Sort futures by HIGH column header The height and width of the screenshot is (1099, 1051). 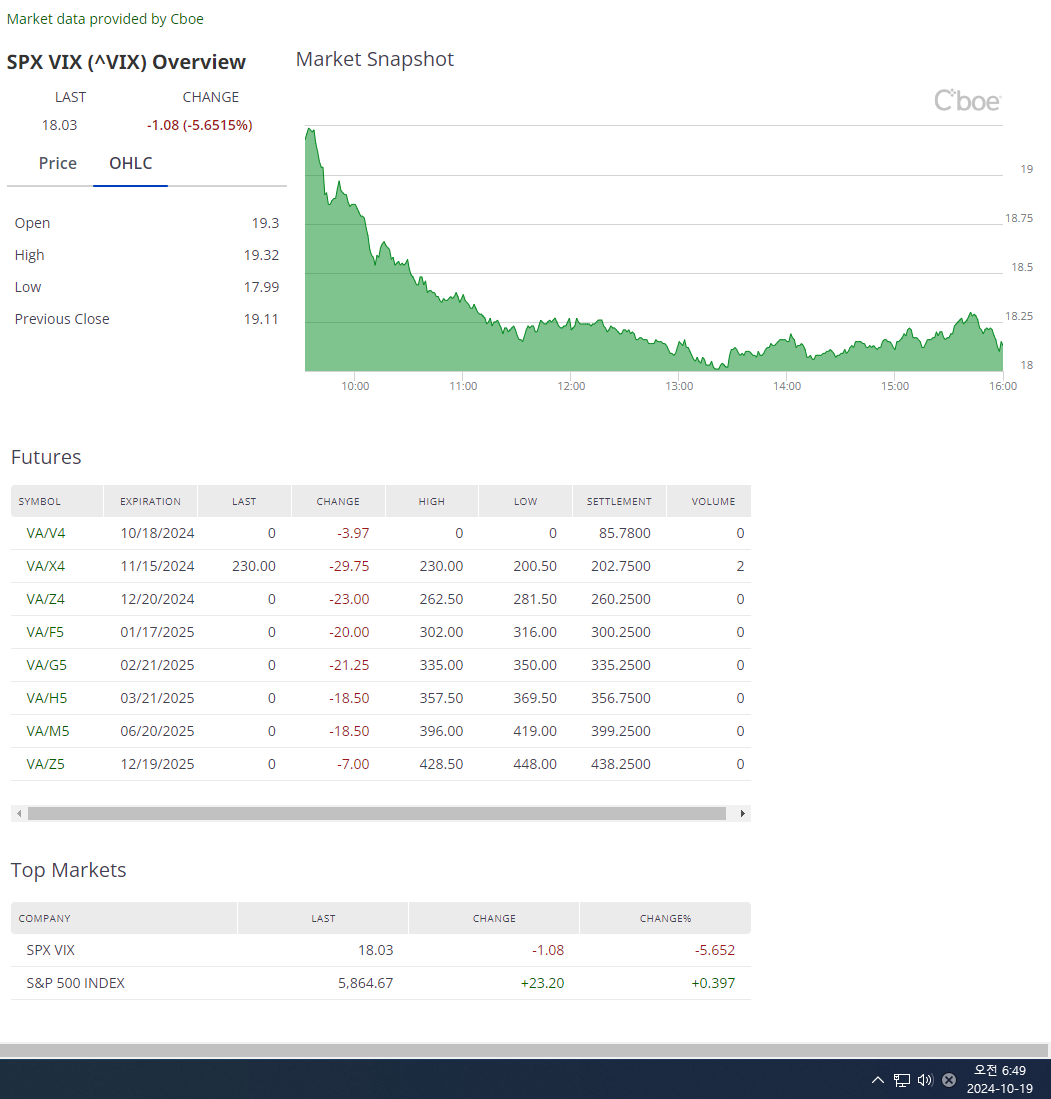432,502
